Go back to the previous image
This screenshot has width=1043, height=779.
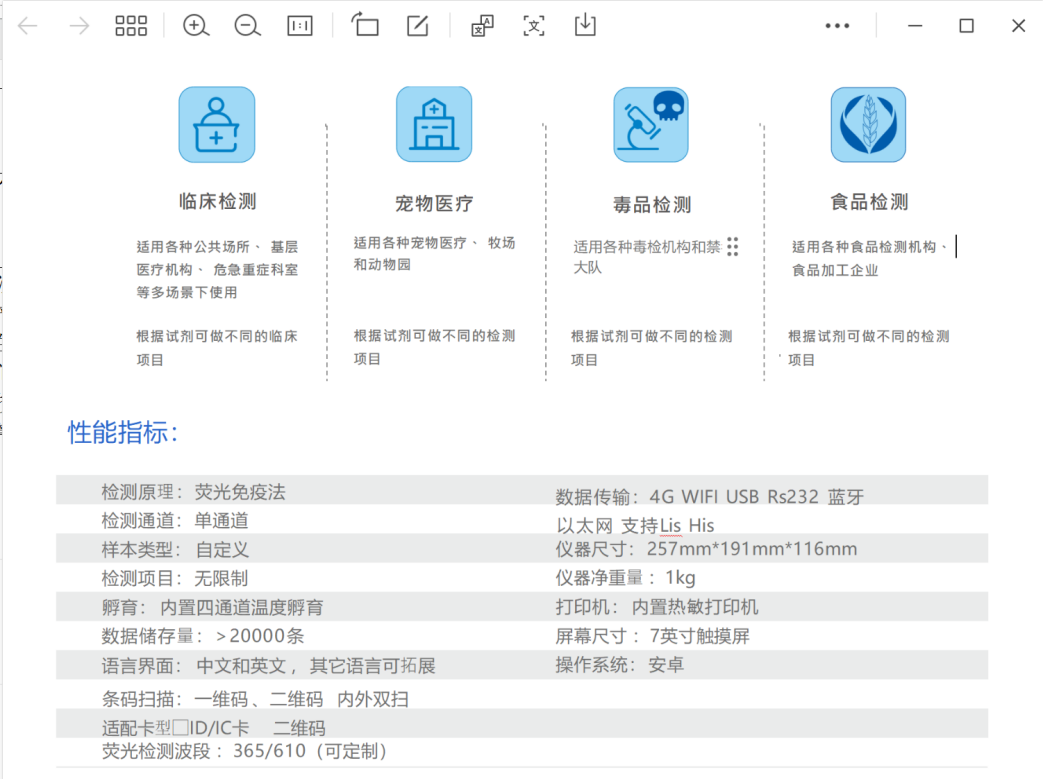(x=28, y=26)
